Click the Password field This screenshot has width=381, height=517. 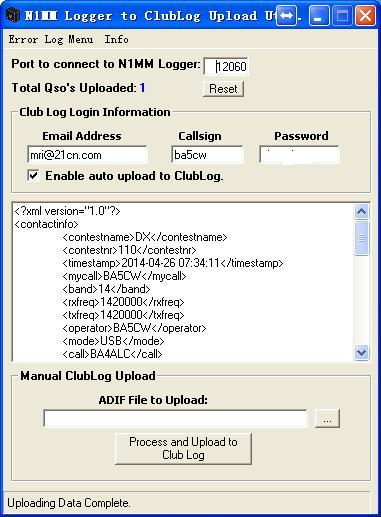point(299,155)
